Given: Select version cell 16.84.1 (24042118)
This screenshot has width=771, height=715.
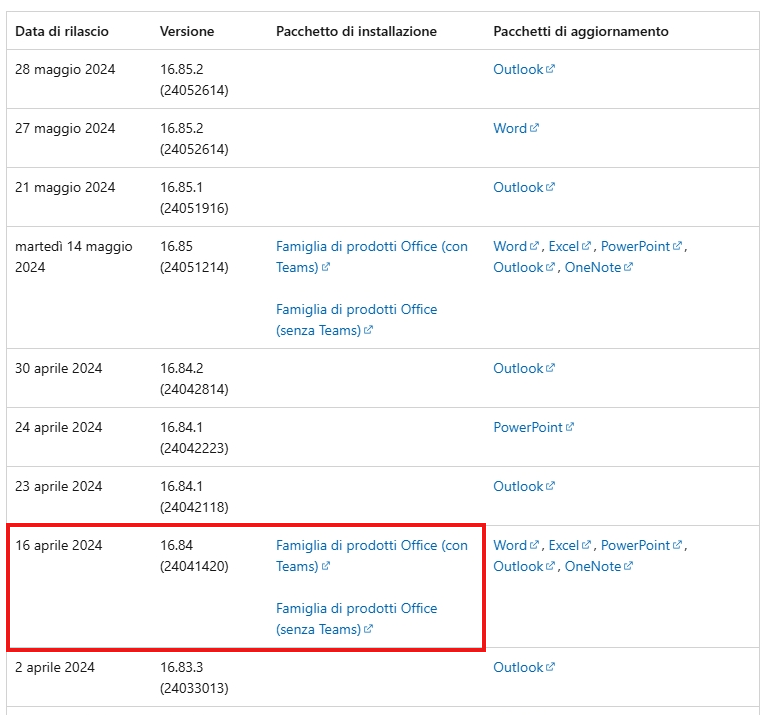Looking at the screenshot, I should coord(194,497).
